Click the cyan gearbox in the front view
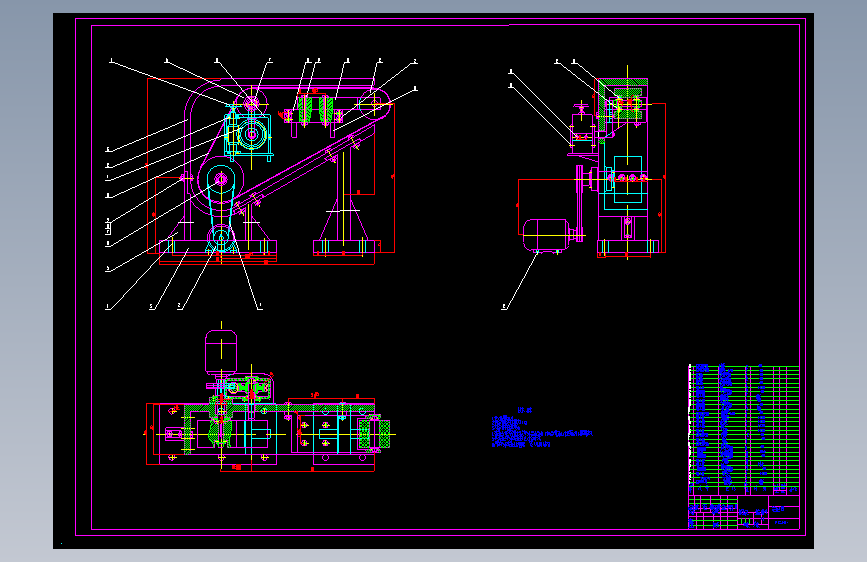The height and width of the screenshot is (562, 867). (248, 134)
